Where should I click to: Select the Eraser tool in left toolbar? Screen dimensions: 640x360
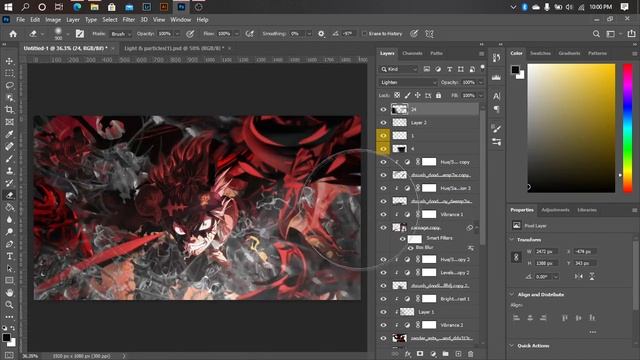(9, 195)
